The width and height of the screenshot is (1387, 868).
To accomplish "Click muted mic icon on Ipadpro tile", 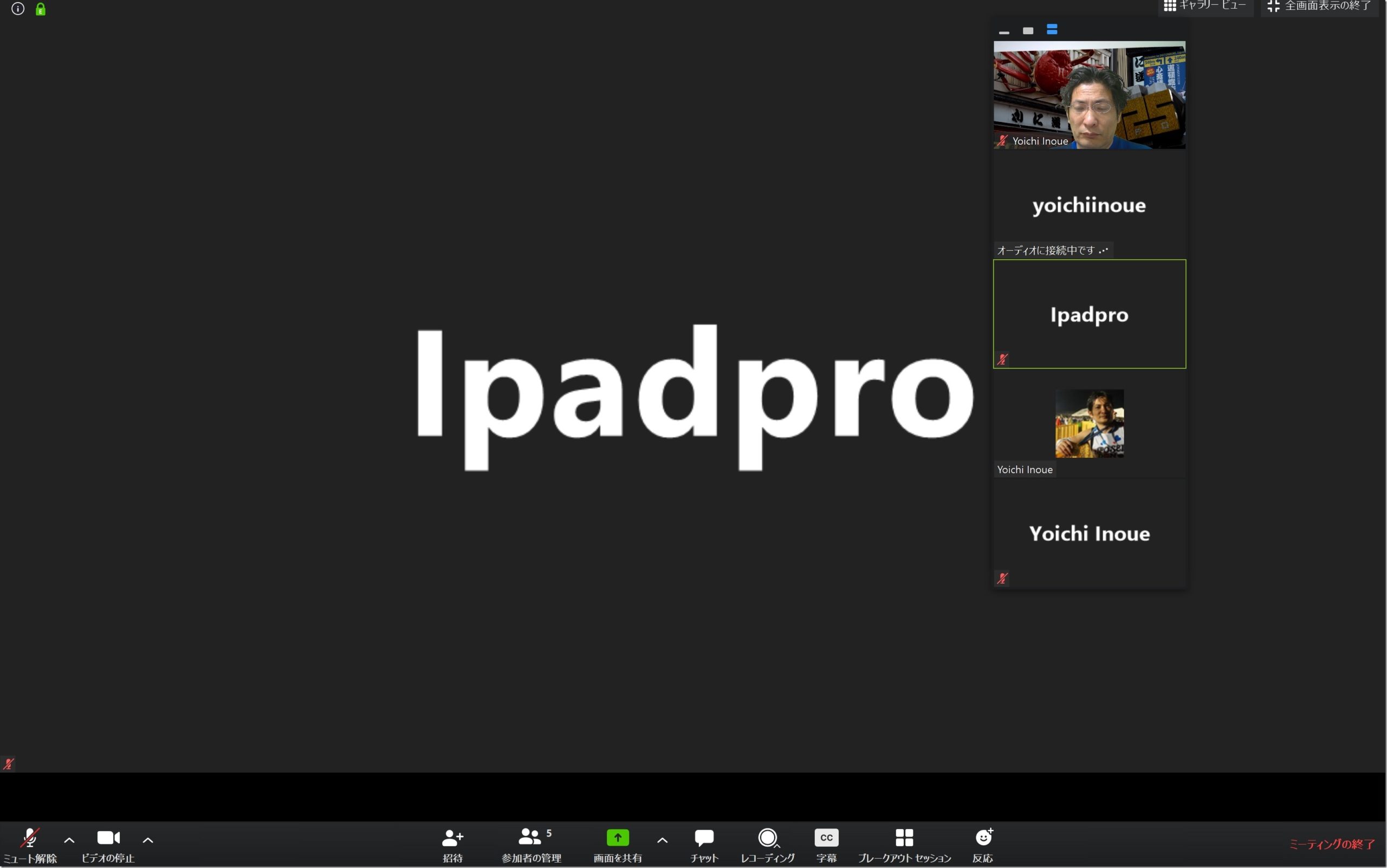I will pyautogui.click(x=1002, y=359).
